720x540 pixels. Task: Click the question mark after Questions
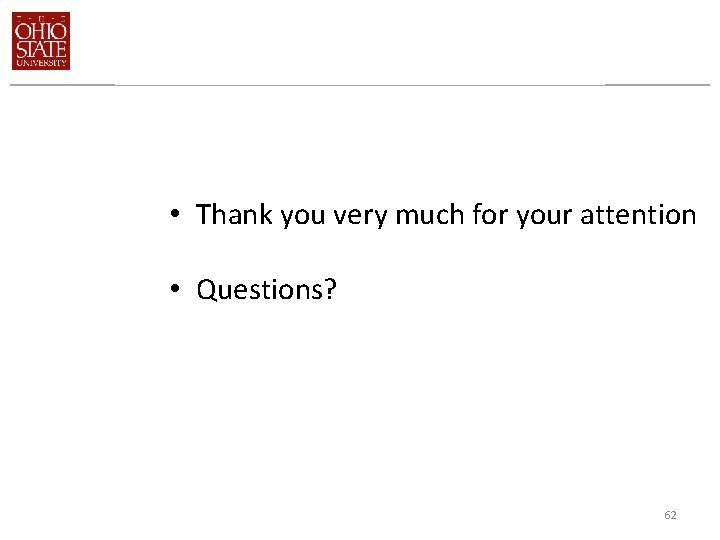pos(331,289)
